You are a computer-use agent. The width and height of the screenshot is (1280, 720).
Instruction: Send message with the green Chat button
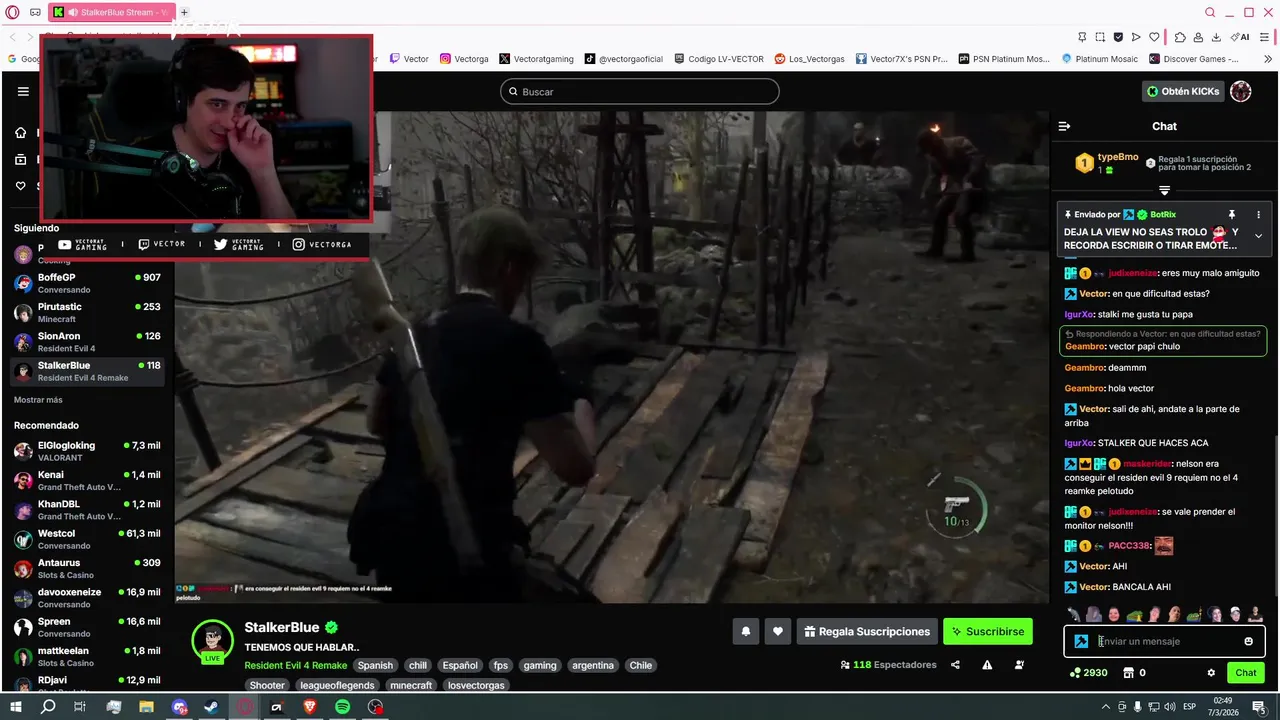pos(1245,673)
